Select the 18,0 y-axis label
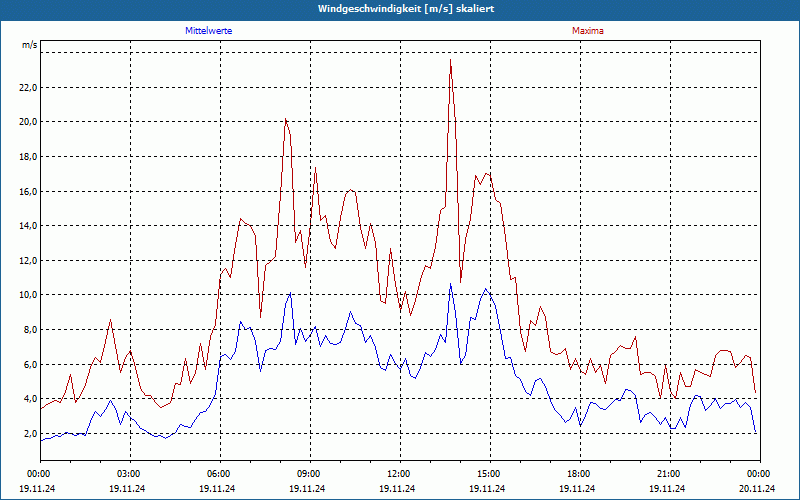 (28, 157)
